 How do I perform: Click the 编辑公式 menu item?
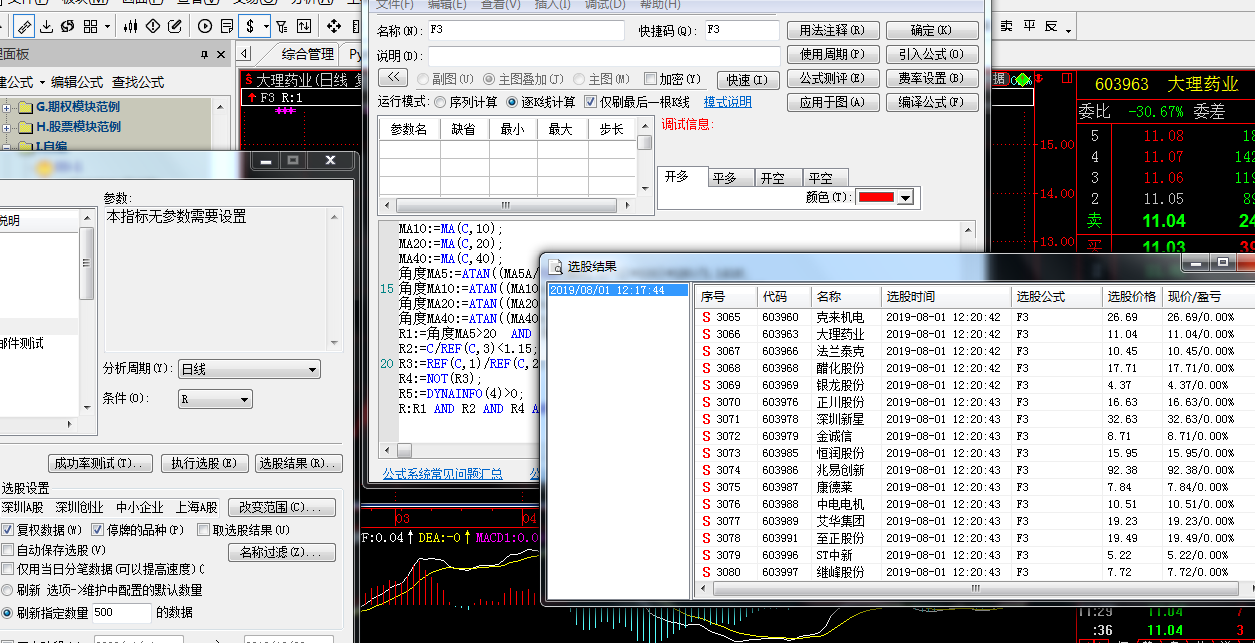77,82
